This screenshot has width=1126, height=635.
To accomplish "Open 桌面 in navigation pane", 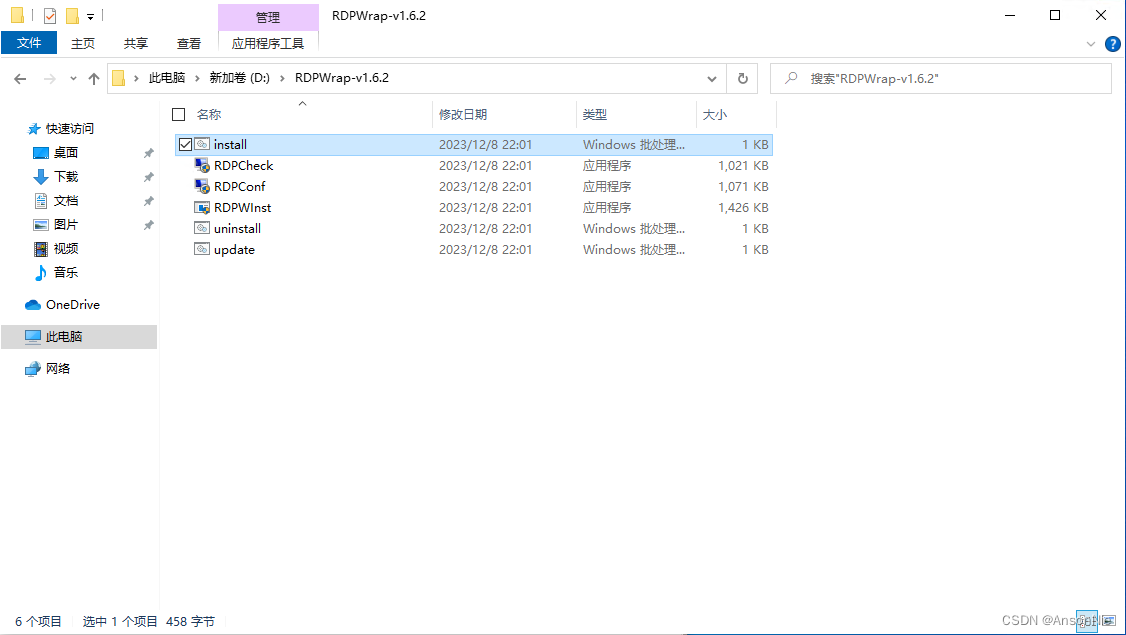I will 65,152.
